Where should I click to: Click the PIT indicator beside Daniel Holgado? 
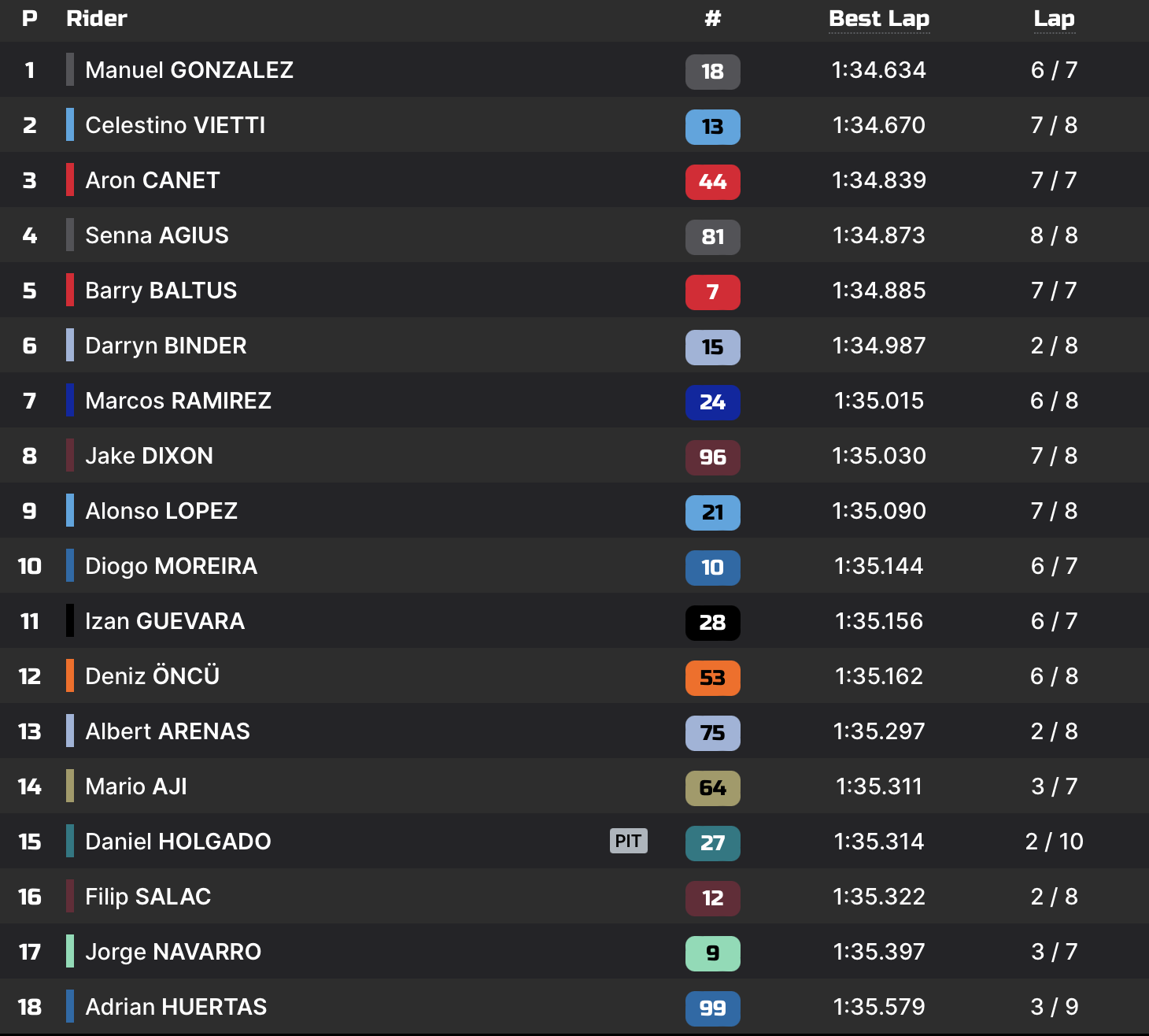628,841
